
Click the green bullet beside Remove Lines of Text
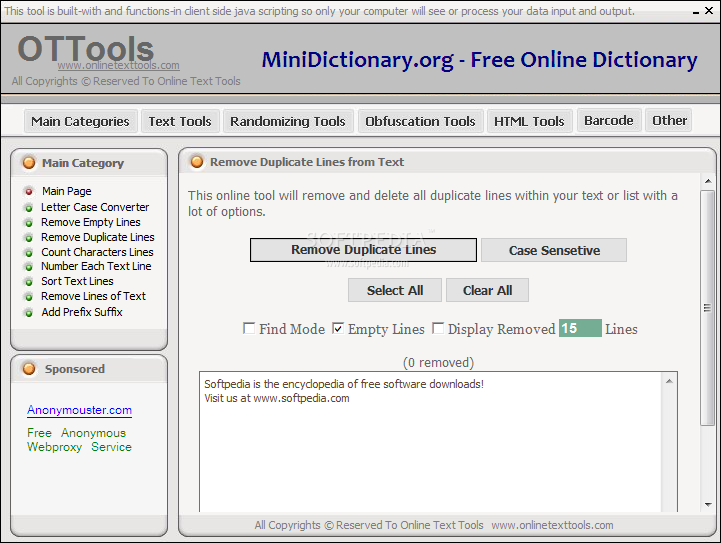[x=29, y=297]
